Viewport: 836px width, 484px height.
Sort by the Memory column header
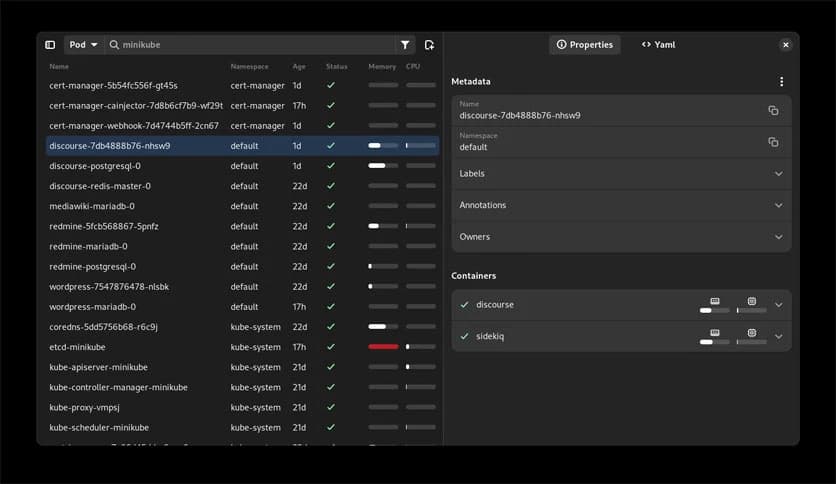click(x=382, y=67)
